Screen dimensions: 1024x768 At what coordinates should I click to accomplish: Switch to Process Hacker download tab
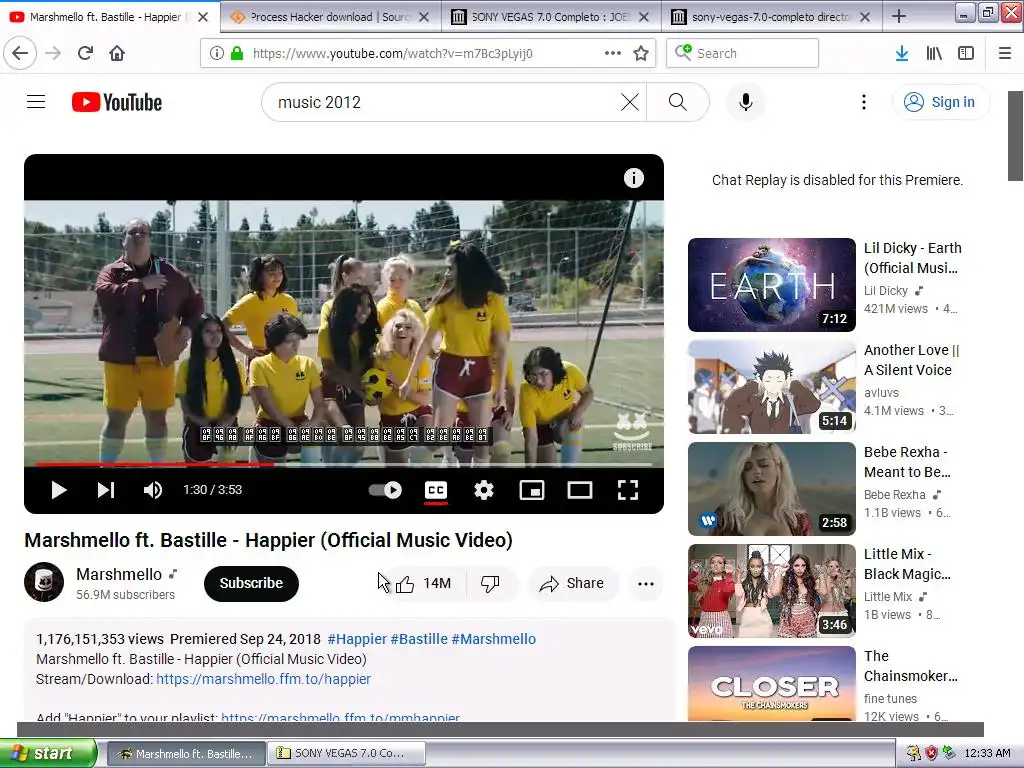coord(330,17)
